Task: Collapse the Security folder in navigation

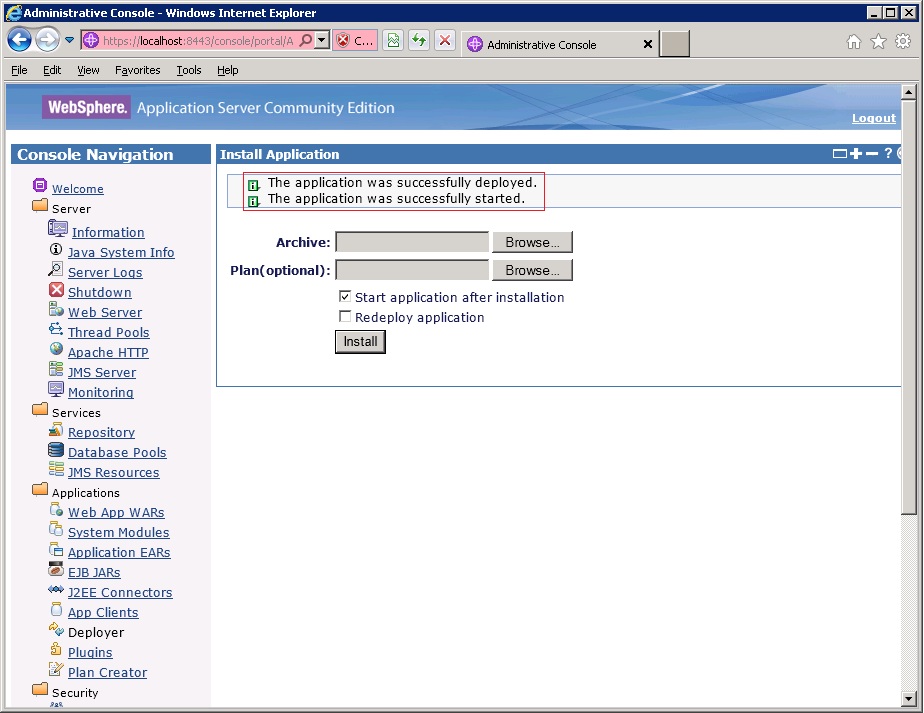Action: (40, 689)
